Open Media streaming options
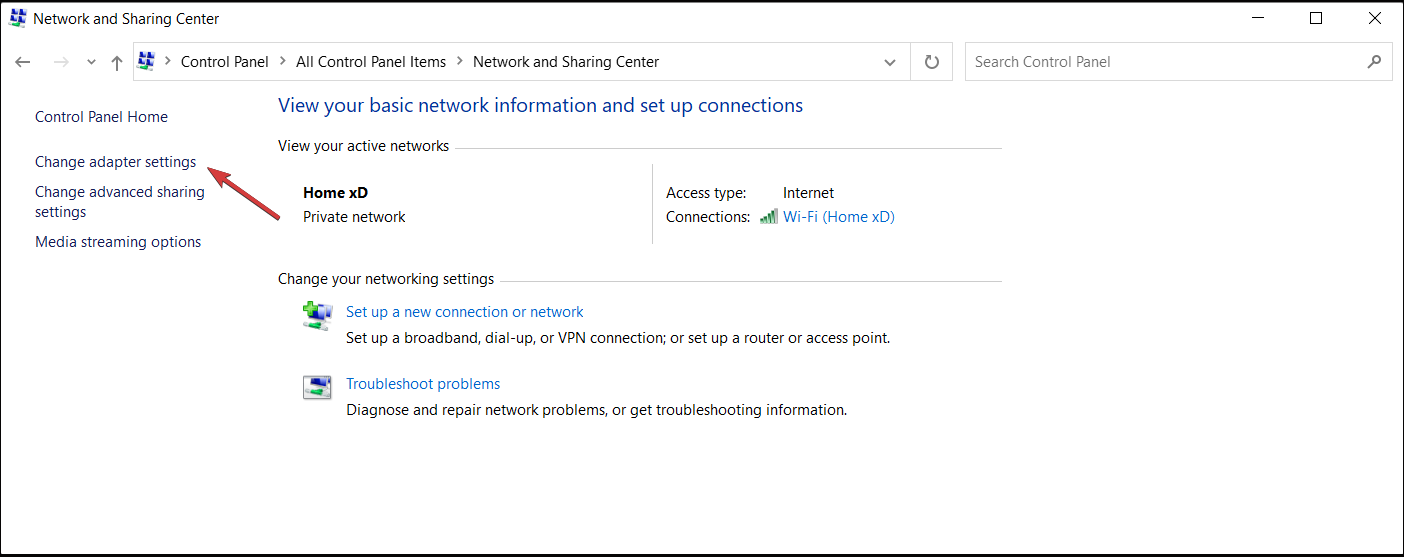The image size is (1404, 557). [x=118, y=242]
